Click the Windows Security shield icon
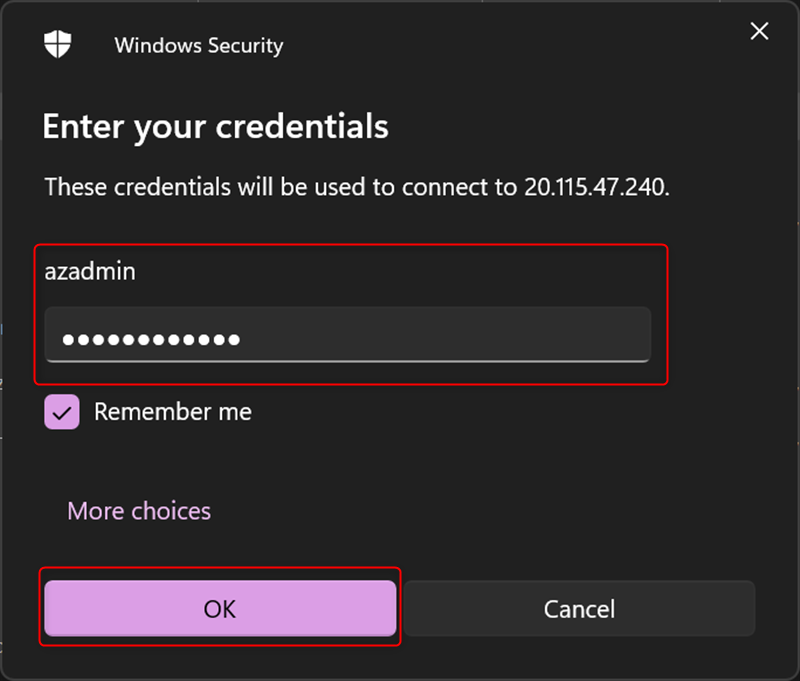The width and height of the screenshot is (800, 681). pos(55,45)
